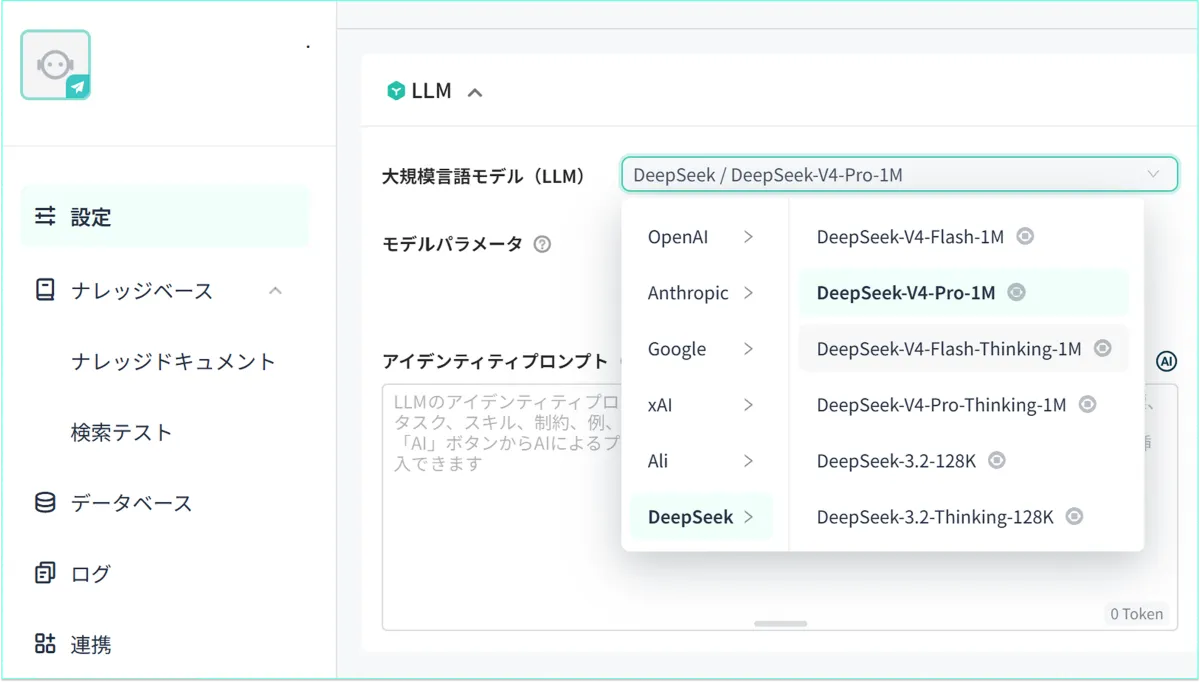Click the ログ icon in sidebar

[45, 573]
